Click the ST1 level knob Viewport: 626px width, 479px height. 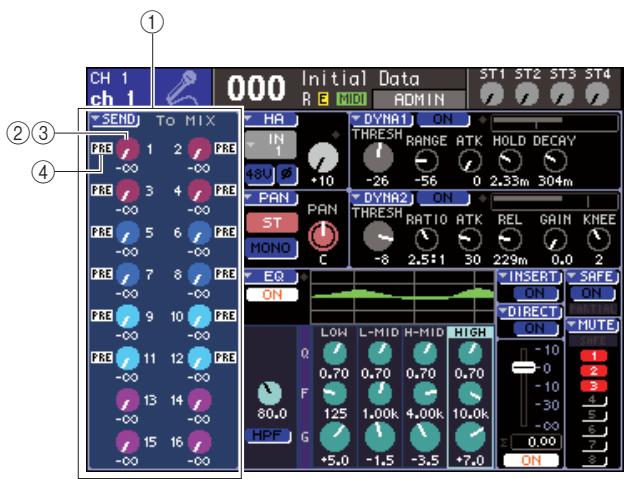click(491, 94)
